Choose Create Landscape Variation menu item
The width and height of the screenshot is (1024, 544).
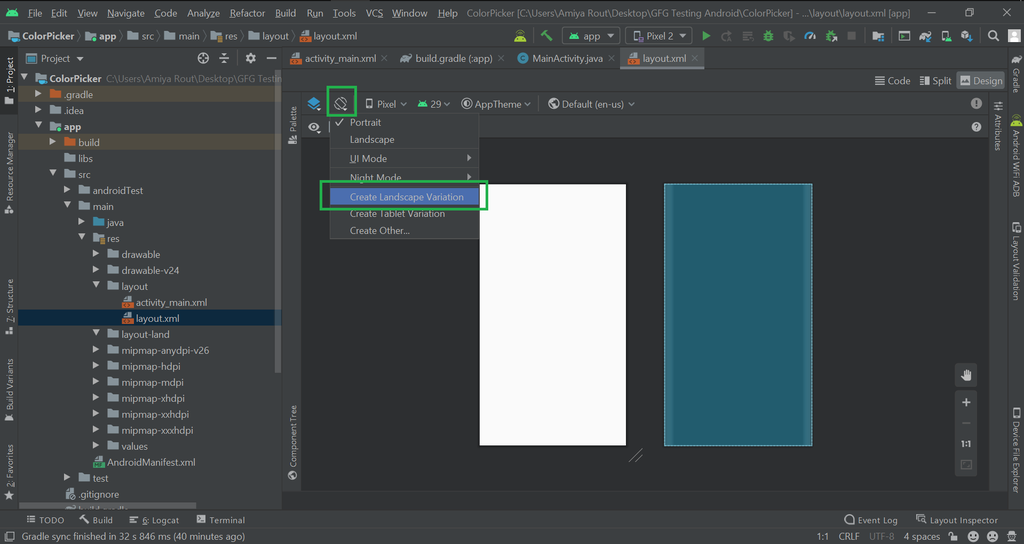[x=406, y=197]
